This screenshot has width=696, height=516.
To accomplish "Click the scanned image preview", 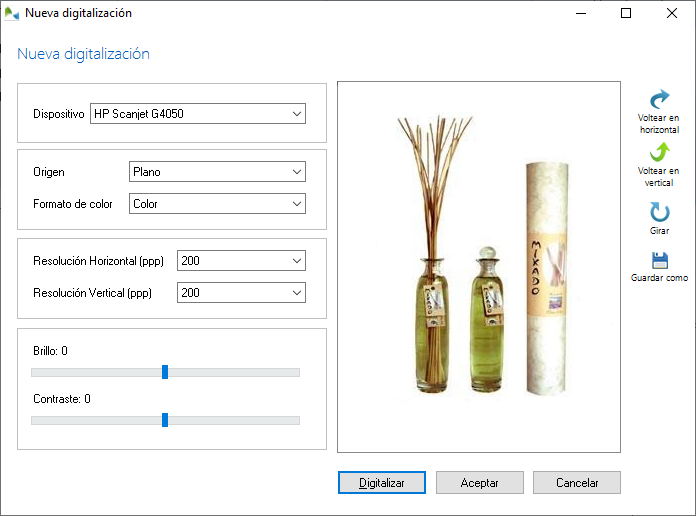I will point(479,267).
